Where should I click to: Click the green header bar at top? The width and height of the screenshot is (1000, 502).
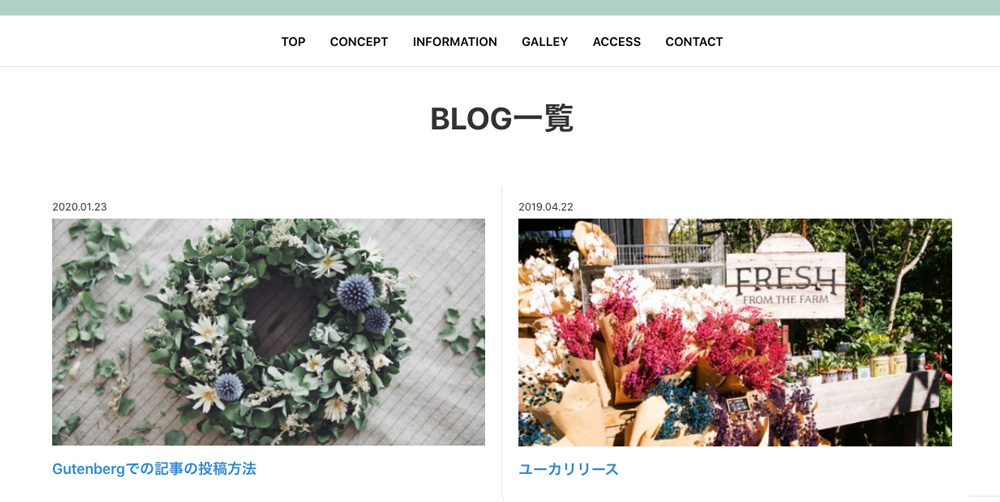(x=500, y=8)
